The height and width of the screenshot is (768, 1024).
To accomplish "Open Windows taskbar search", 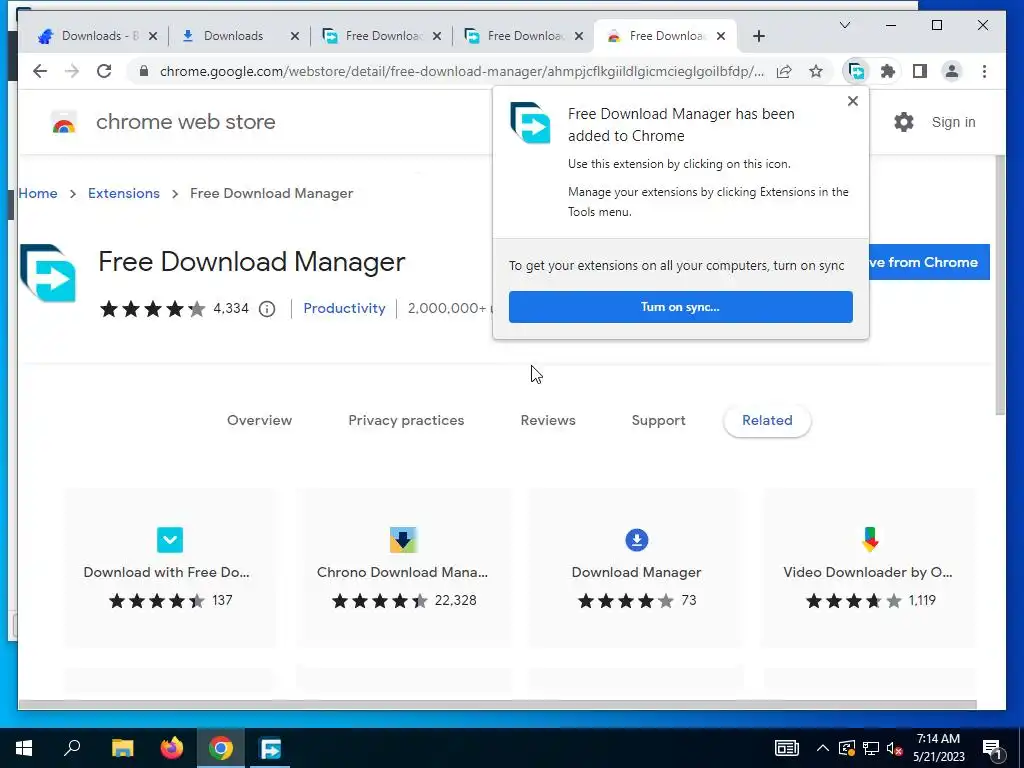I will (x=72, y=748).
